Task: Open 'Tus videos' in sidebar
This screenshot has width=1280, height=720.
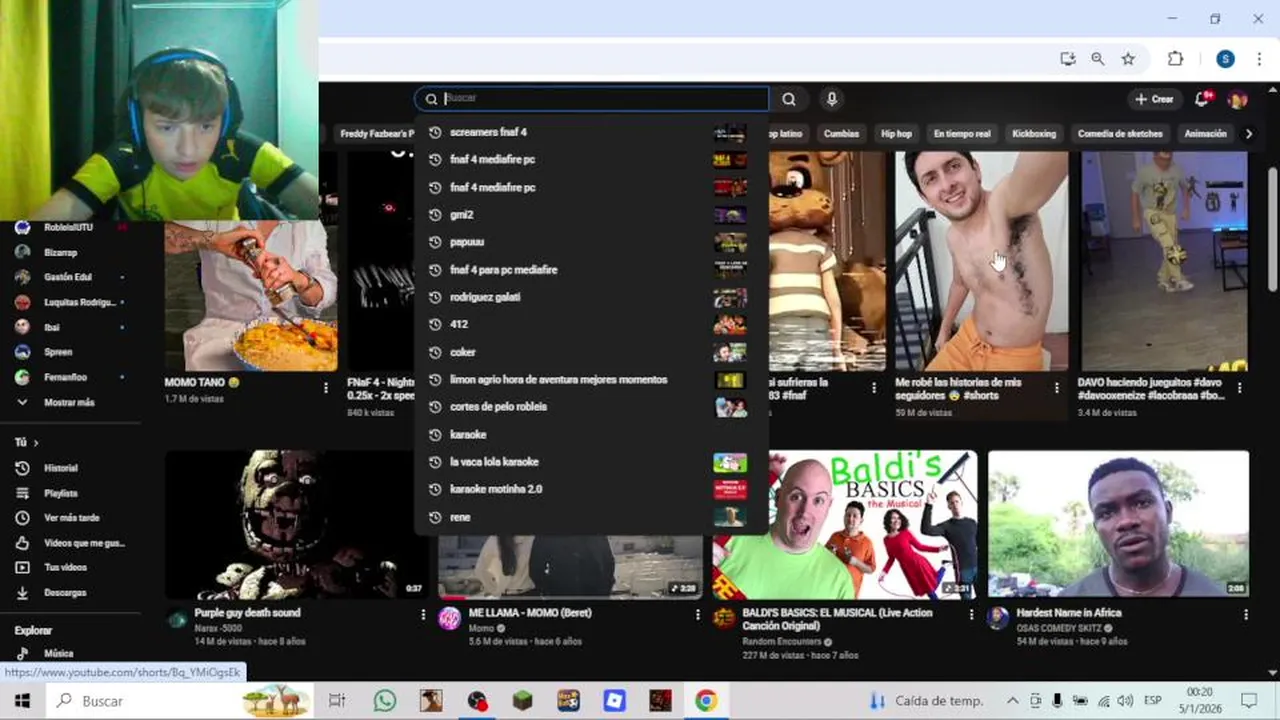Action: (66, 567)
